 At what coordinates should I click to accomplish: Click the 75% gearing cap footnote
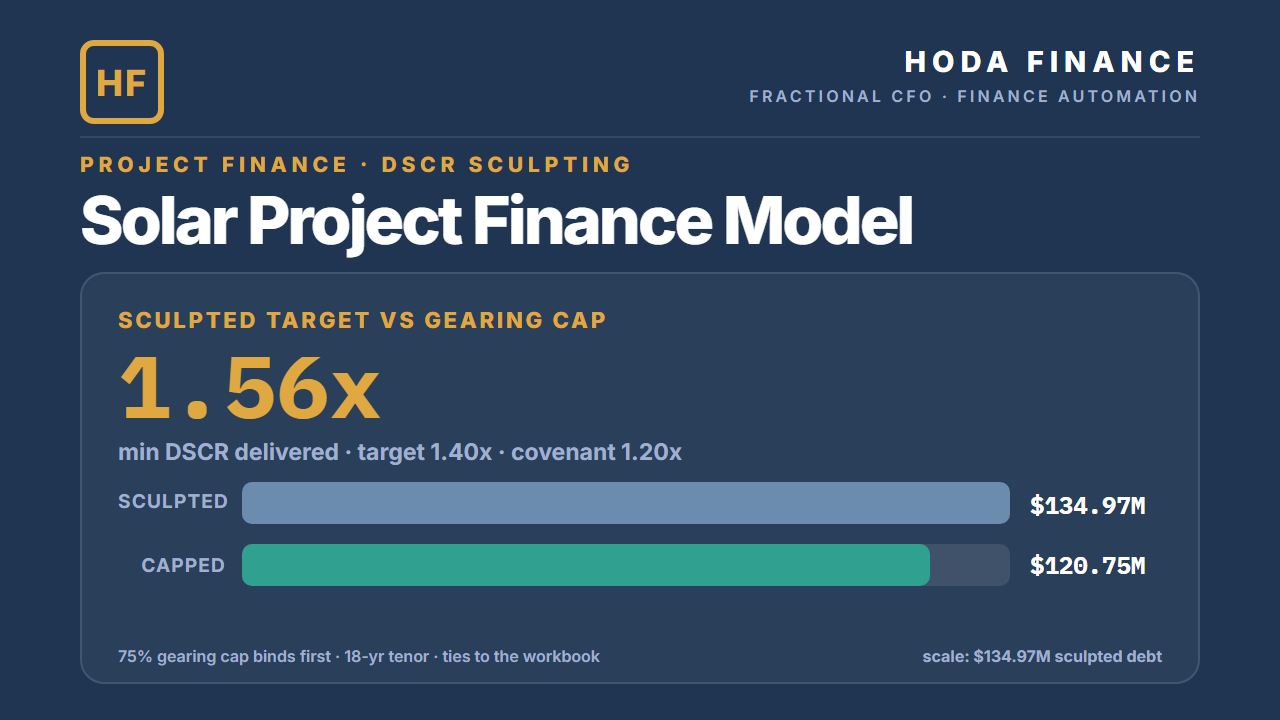pos(359,657)
